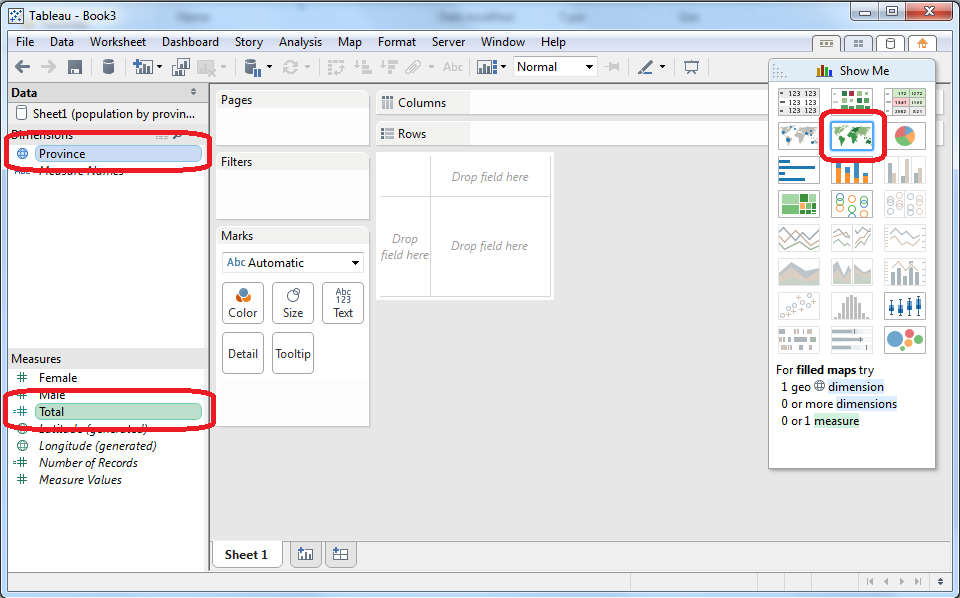The width and height of the screenshot is (960, 598).
Task: Open the Help menu
Action: pyautogui.click(x=553, y=42)
